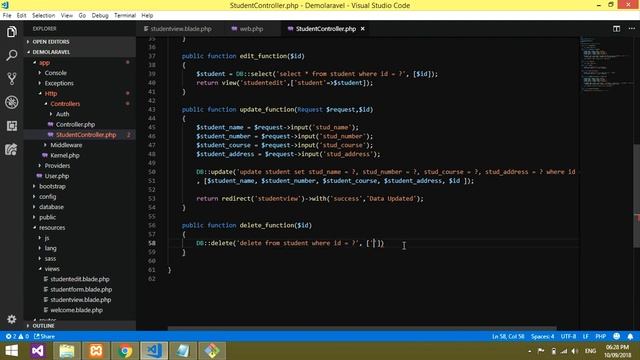Collapse the Http folder
The image size is (640, 360).
(x=79, y=93)
